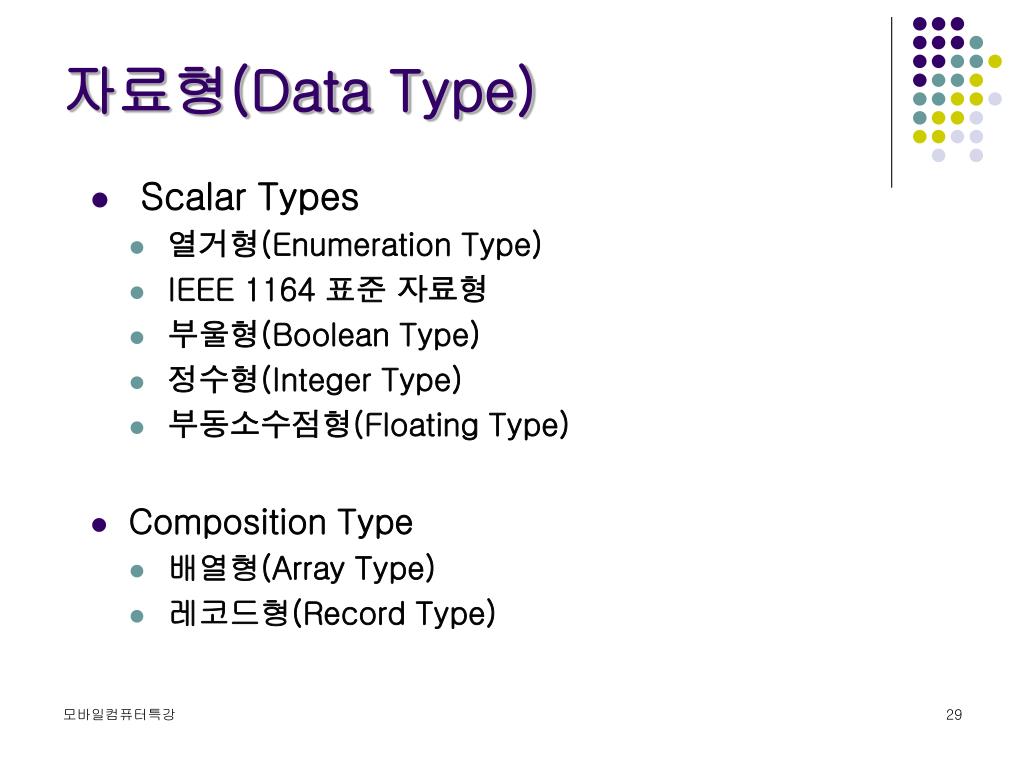Screen dimensions: 1024x768
Task: Click the teal bullet before Enumeration Type
Action: coord(136,248)
